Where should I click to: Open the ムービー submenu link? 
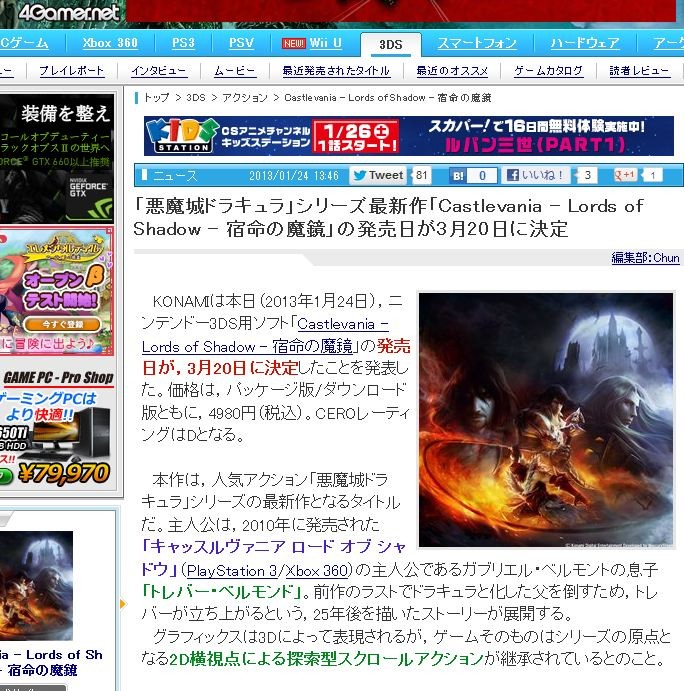(x=235, y=71)
